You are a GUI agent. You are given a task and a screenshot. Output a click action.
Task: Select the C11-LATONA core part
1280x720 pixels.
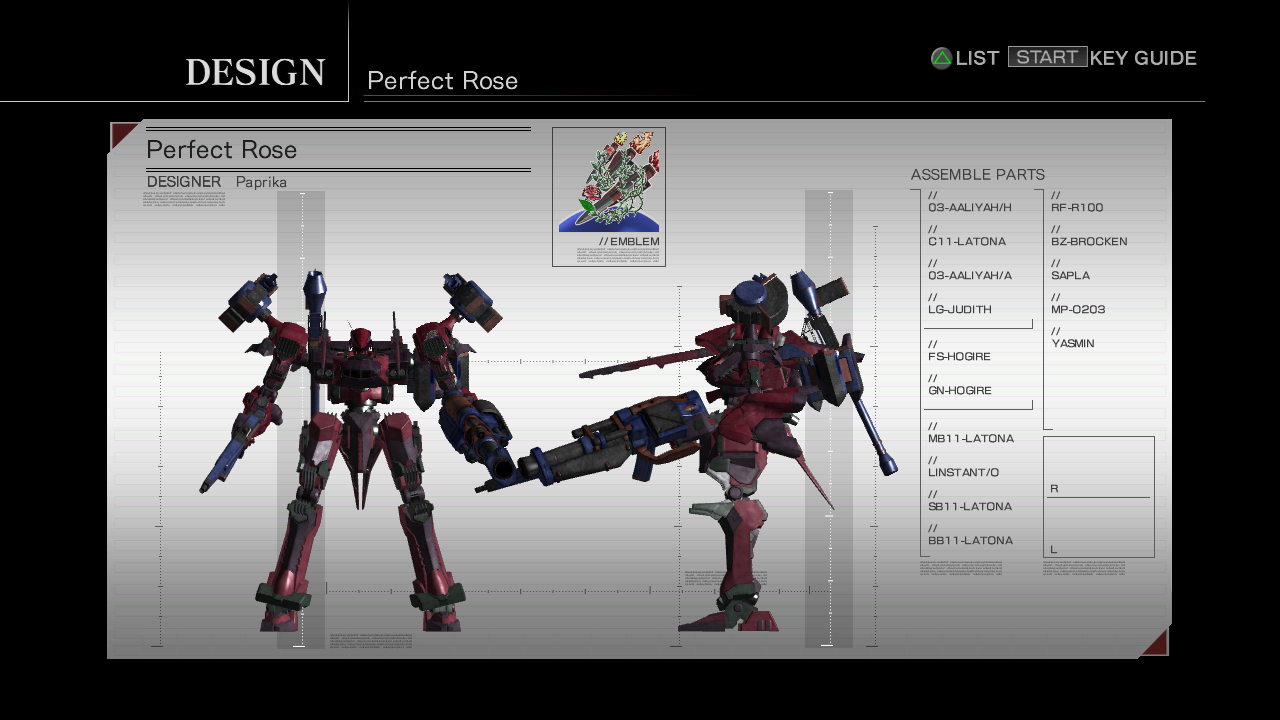(x=967, y=241)
